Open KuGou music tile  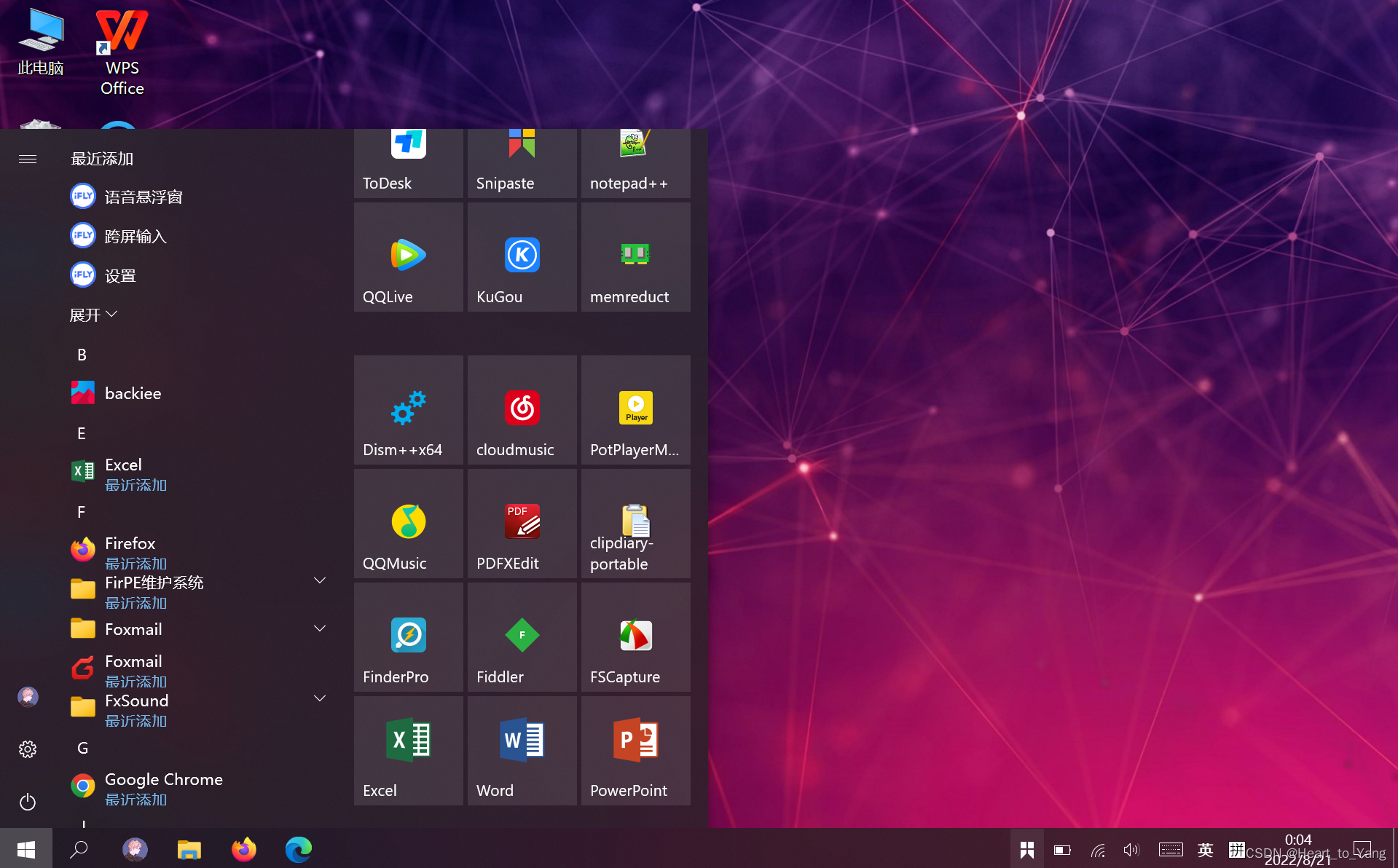522,257
